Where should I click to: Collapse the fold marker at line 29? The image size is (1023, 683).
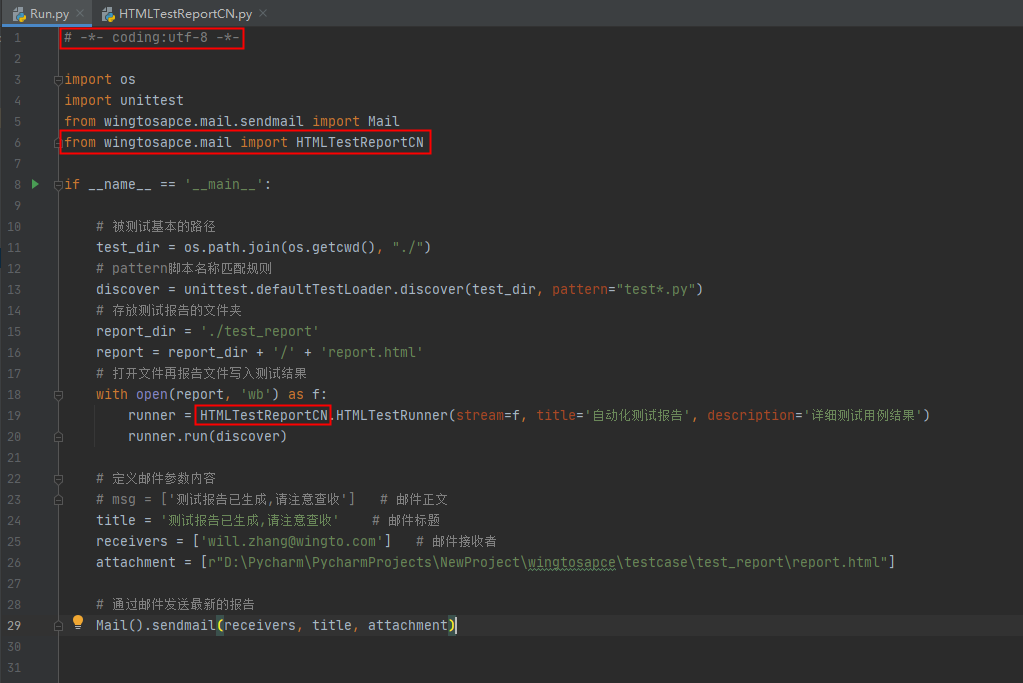coord(57,625)
